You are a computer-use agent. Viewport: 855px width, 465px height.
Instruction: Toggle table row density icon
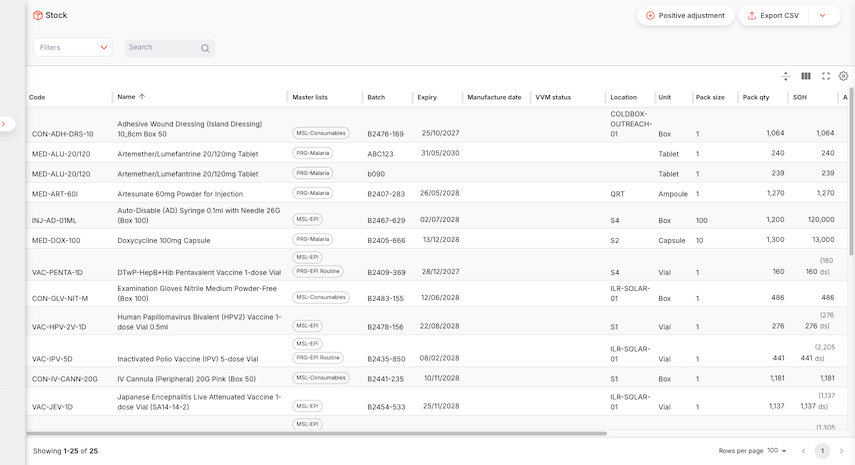[x=785, y=76]
